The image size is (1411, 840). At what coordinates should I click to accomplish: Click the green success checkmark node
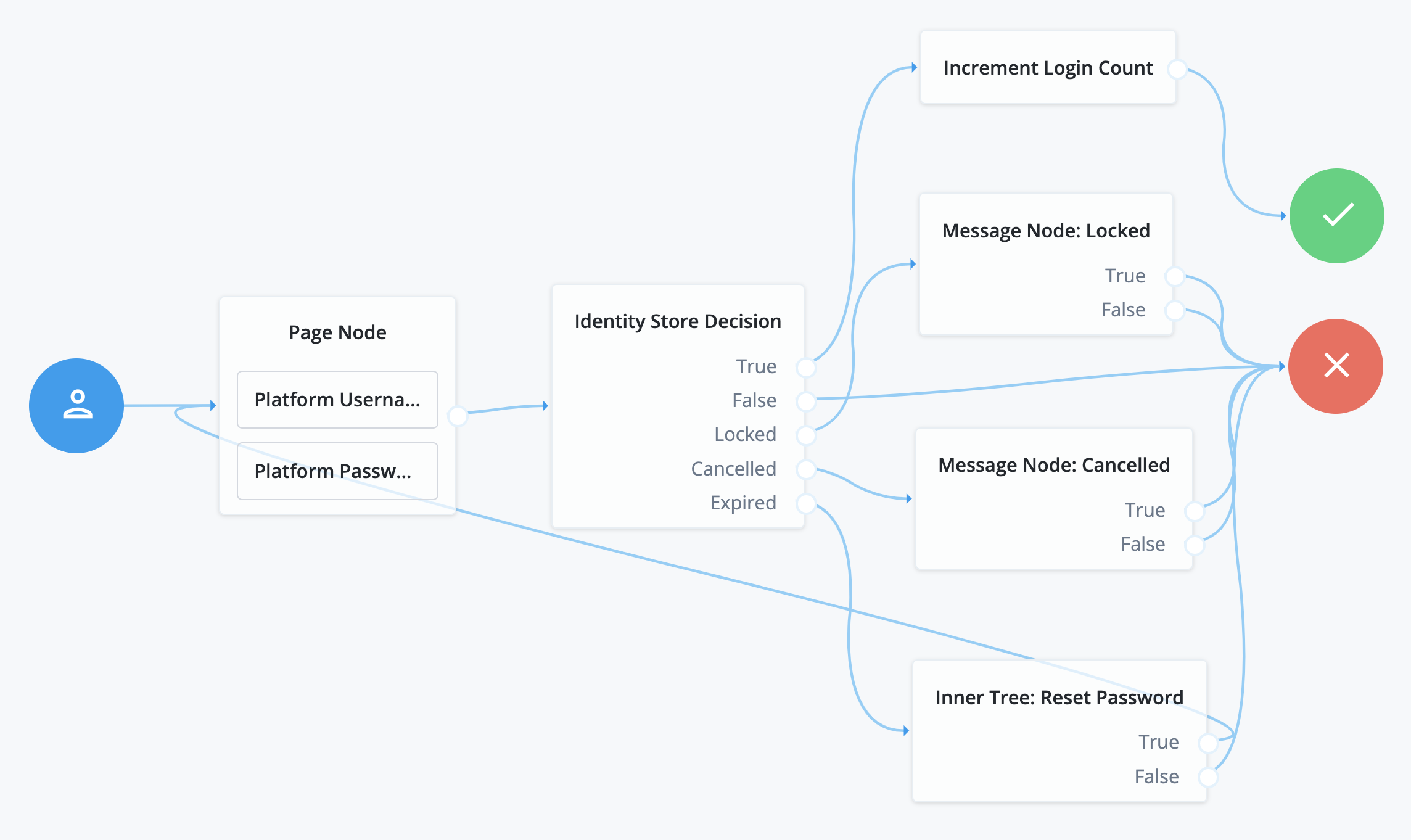pyautogui.click(x=1336, y=216)
